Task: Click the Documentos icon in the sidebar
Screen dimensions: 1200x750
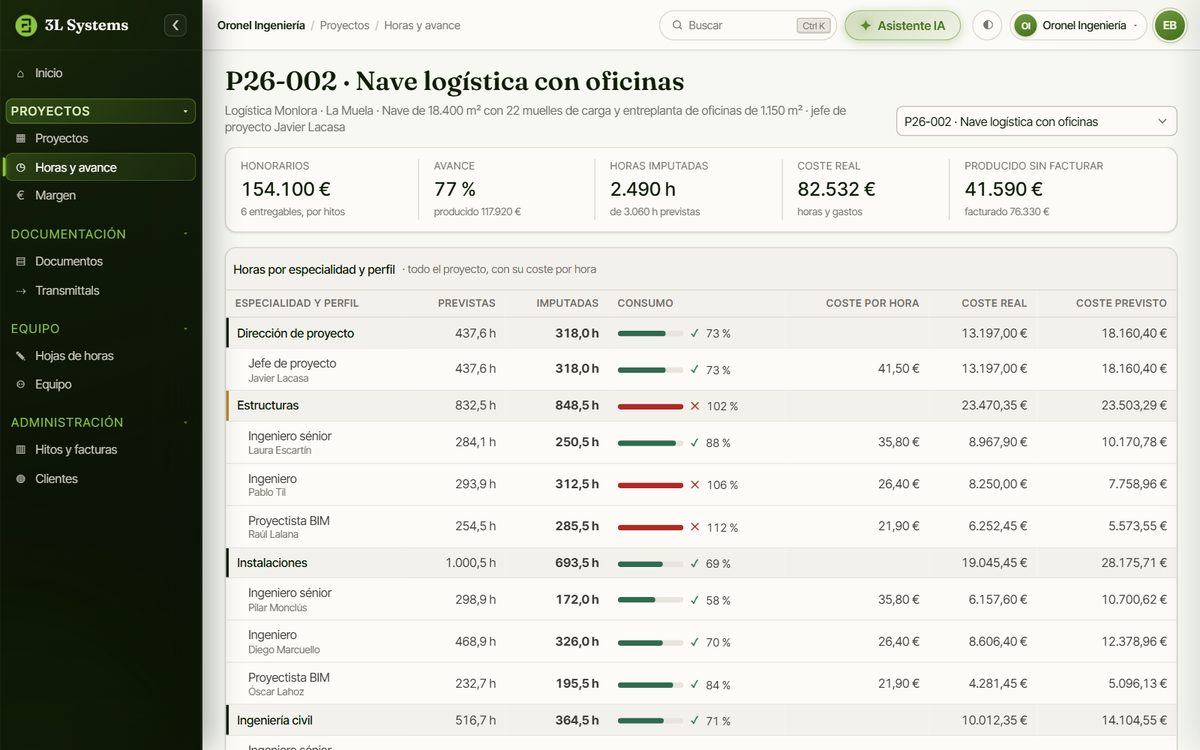Action: tap(21, 261)
